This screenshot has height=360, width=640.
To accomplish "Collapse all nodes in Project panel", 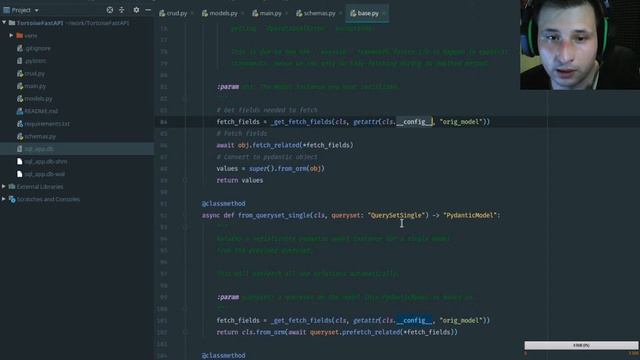I will coord(122,10).
